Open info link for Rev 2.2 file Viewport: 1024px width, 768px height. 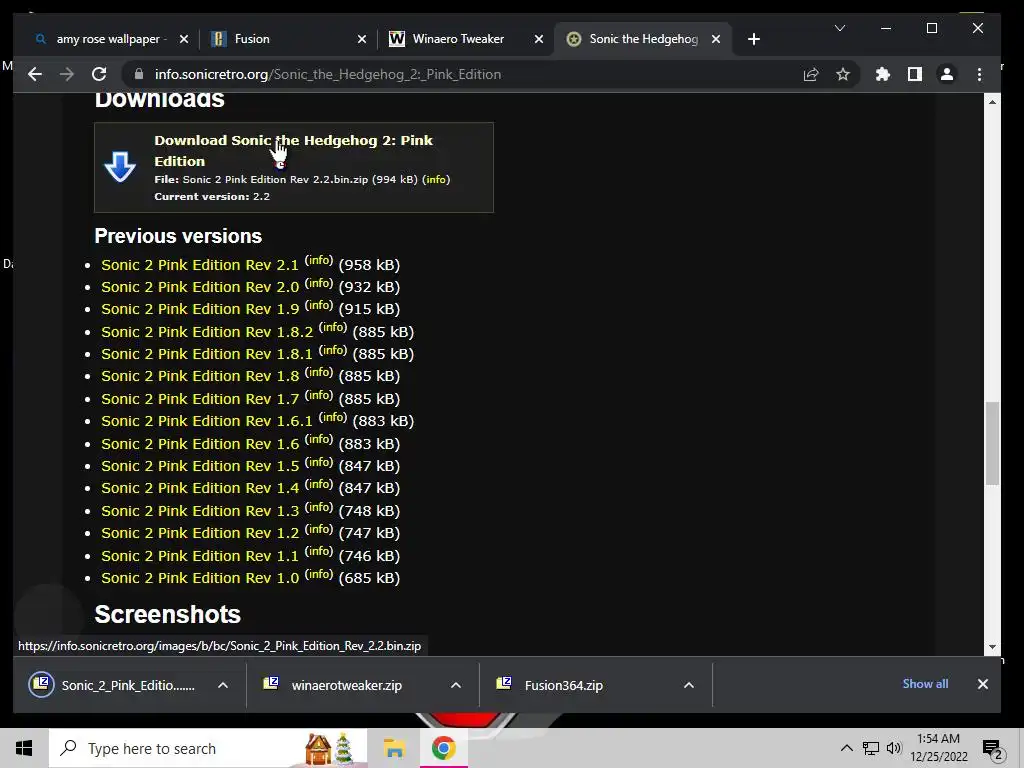click(436, 180)
